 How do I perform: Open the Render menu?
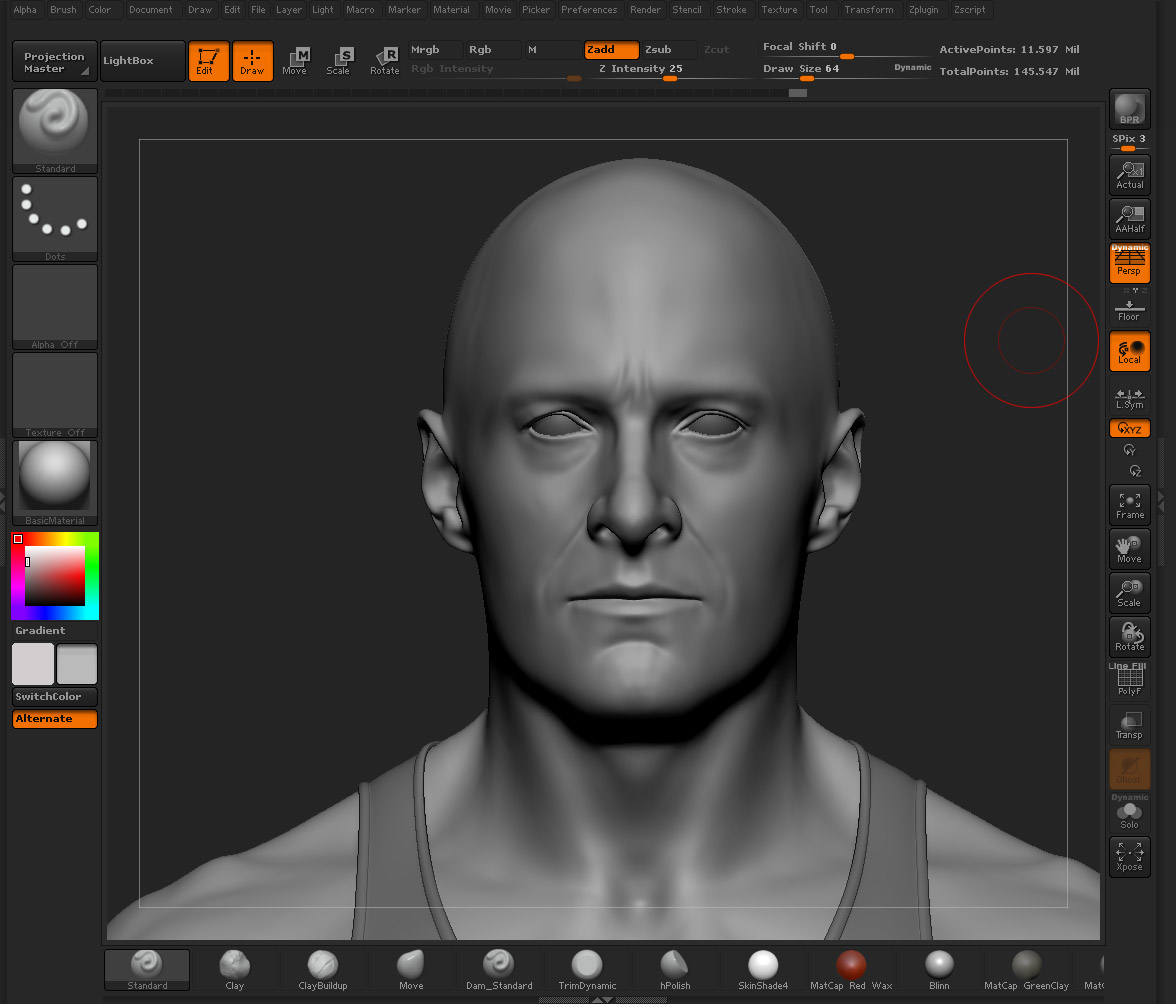click(645, 10)
